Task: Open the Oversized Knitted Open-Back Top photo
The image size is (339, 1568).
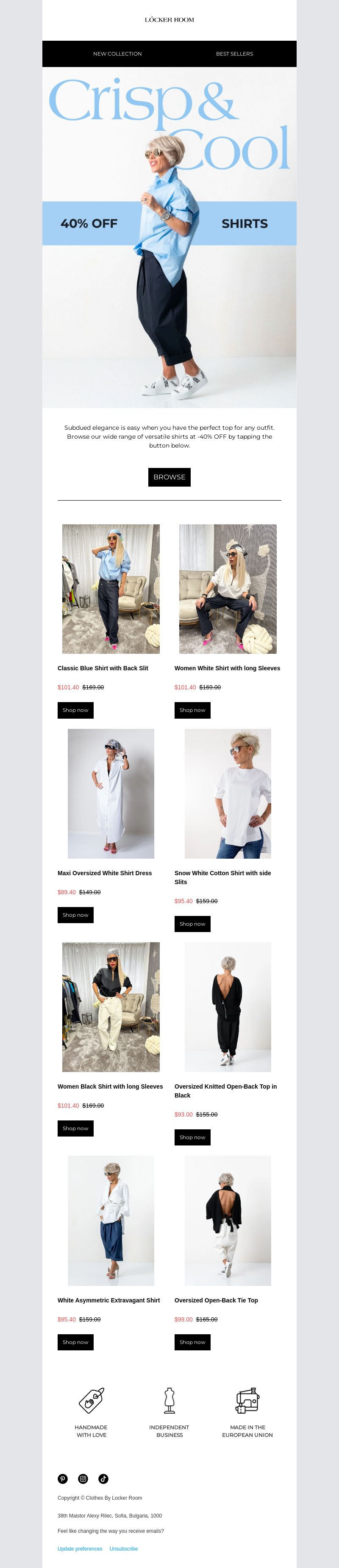Action: (x=228, y=1007)
